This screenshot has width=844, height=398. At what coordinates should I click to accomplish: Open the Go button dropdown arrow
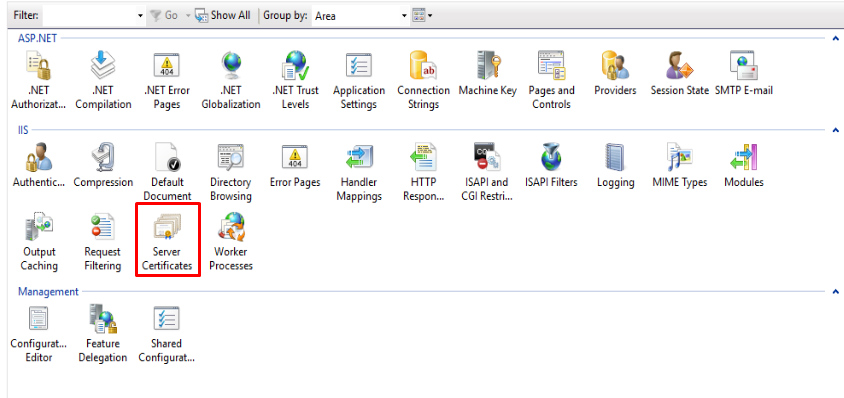click(x=188, y=16)
